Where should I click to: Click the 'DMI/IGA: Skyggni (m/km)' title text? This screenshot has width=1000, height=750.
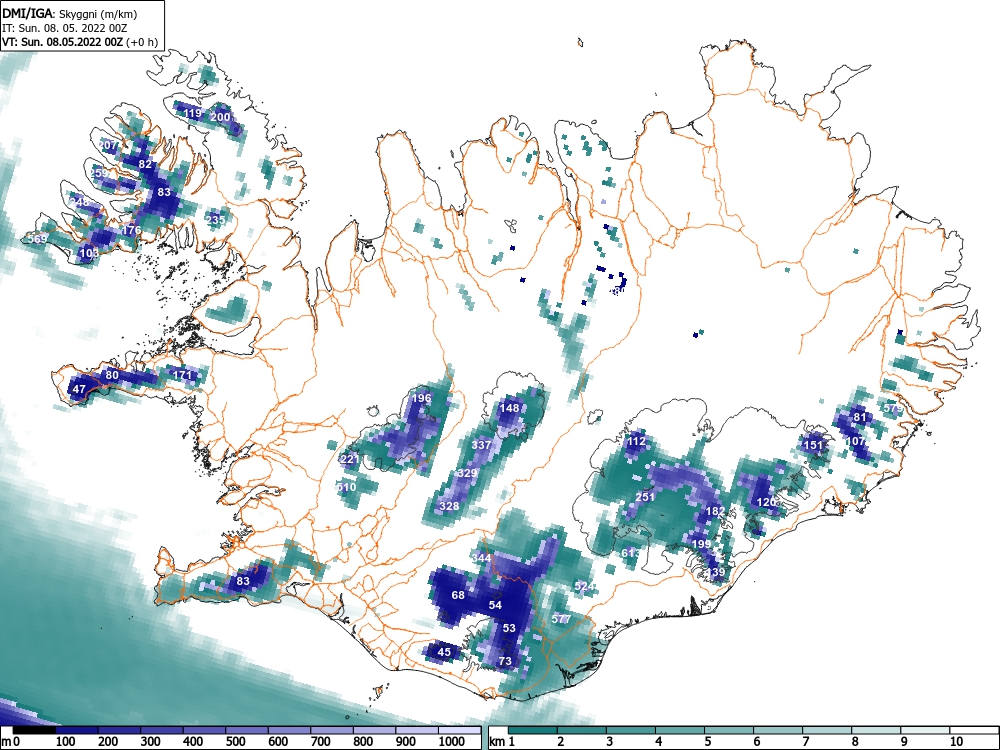(x=70, y=13)
